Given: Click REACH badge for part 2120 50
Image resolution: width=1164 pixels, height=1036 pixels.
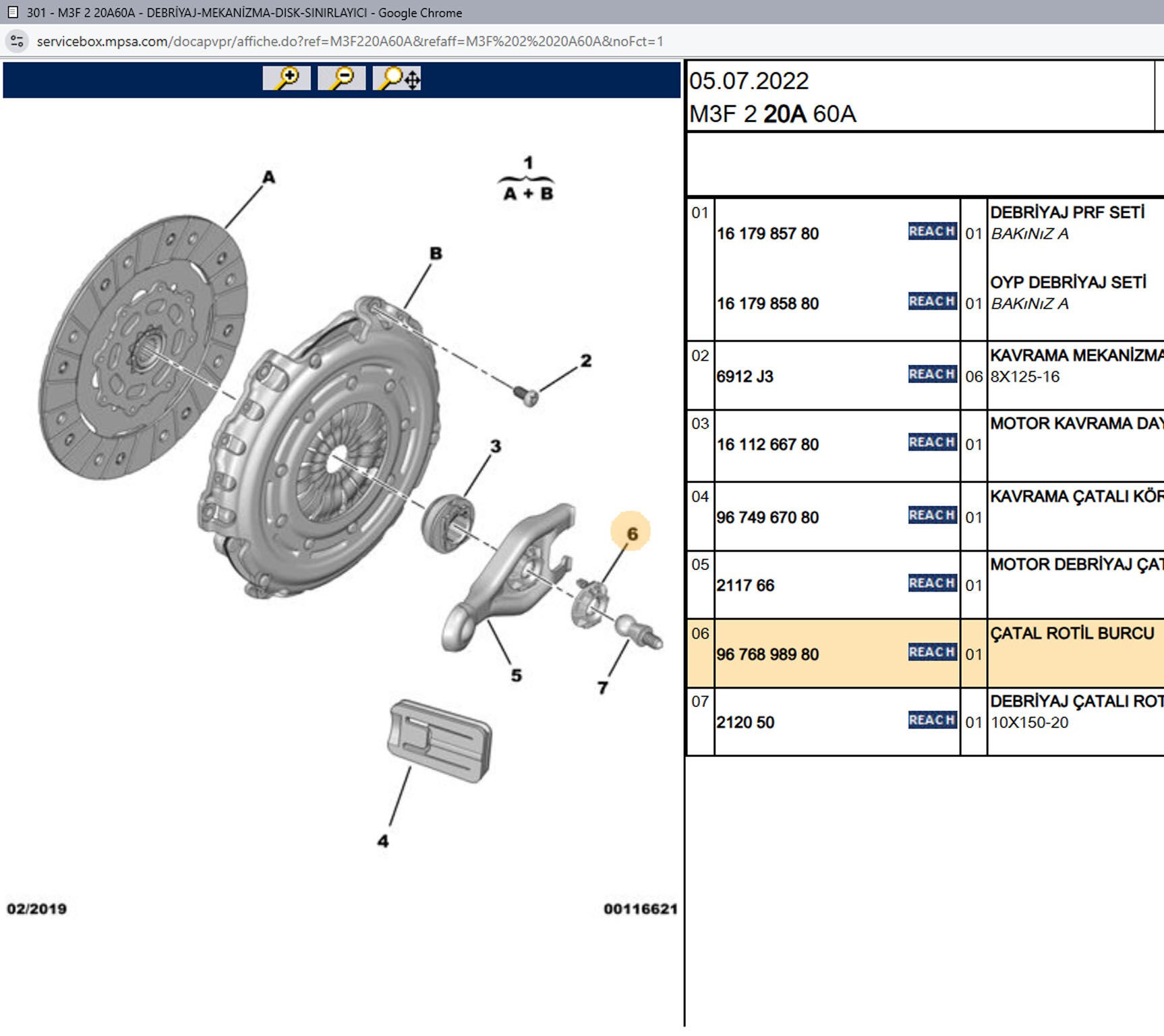Looking at the screenshot, I should pyautogui.click(x=932, y=720).
